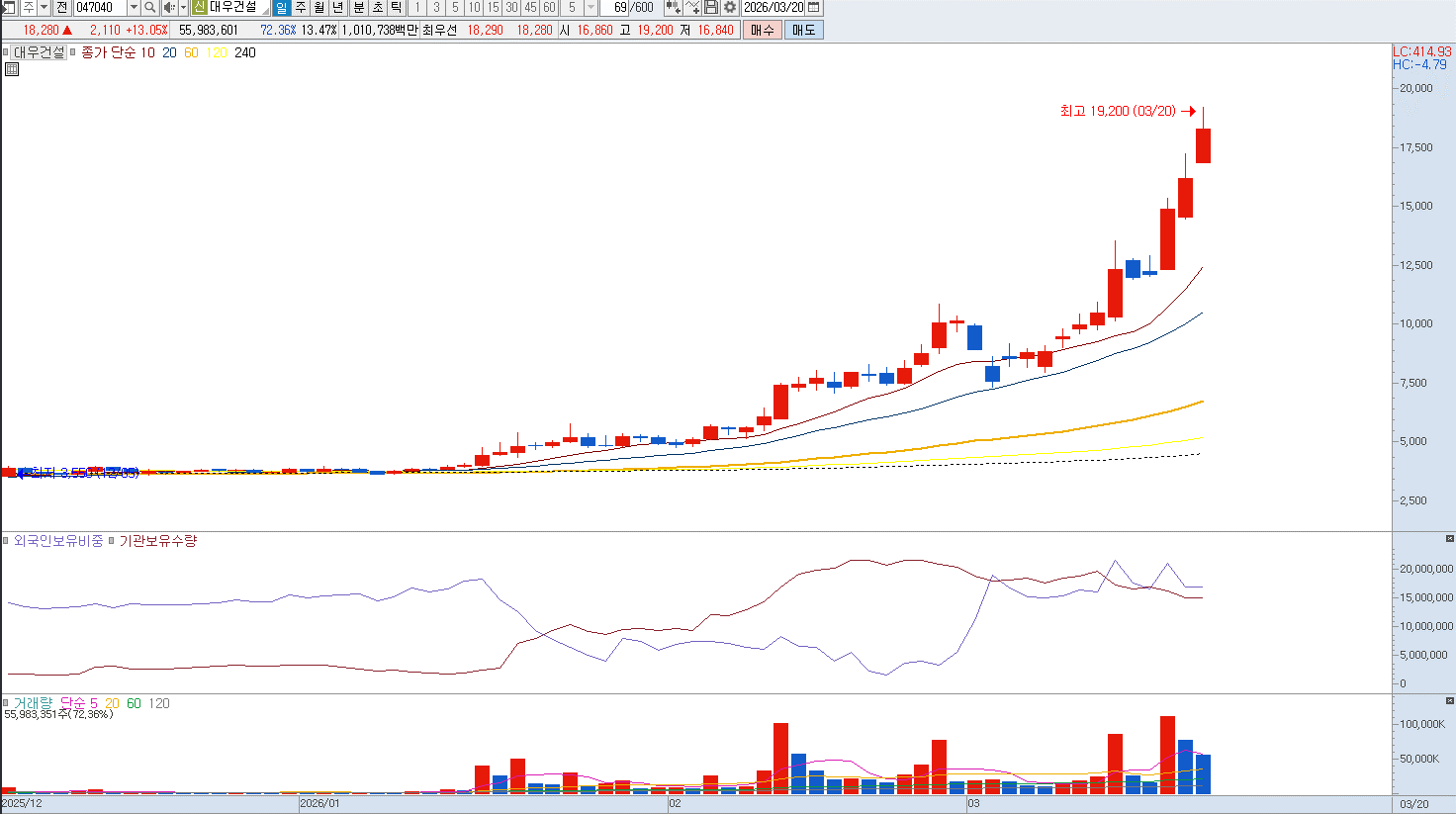The height and width of the screenshot is (814, 1456).
Task: Open the chart settings gear icon
Action: coord(730,7)
